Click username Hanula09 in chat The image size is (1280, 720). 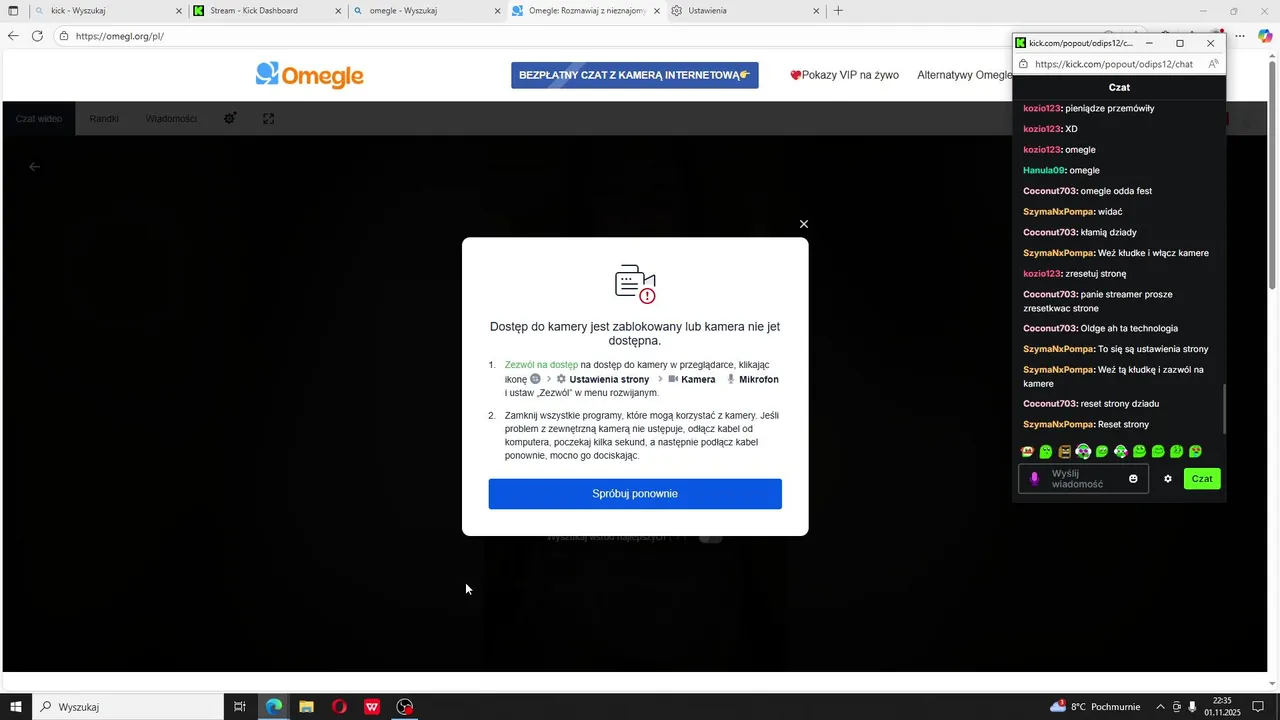[x=1044, y=171]
